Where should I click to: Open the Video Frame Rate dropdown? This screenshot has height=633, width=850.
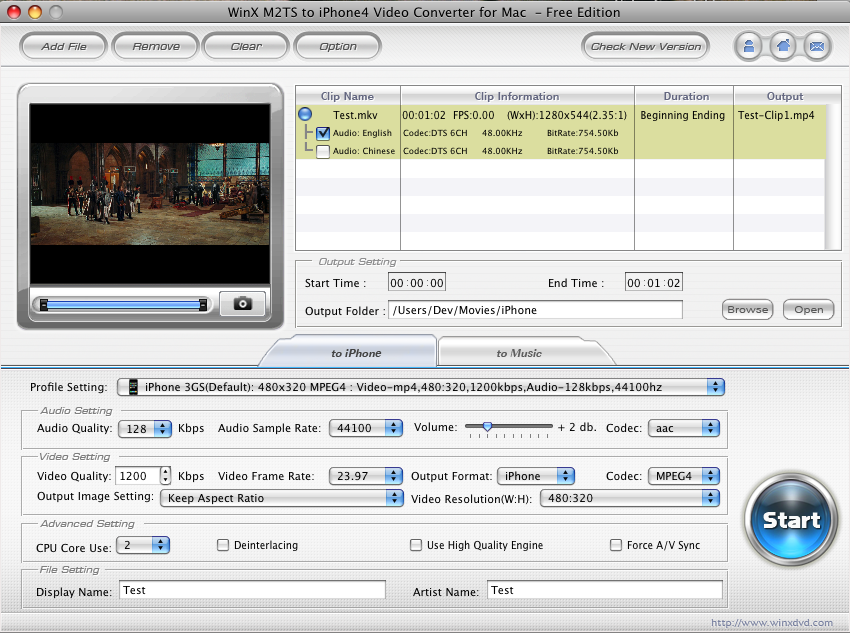[x=366, y=476]
